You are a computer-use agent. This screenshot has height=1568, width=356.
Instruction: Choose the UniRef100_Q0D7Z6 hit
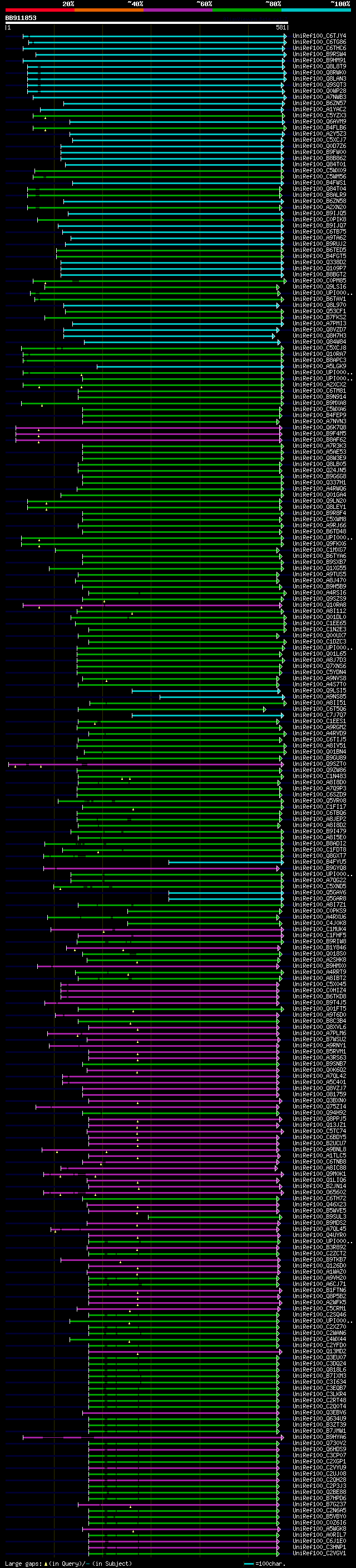click(319, 146)
